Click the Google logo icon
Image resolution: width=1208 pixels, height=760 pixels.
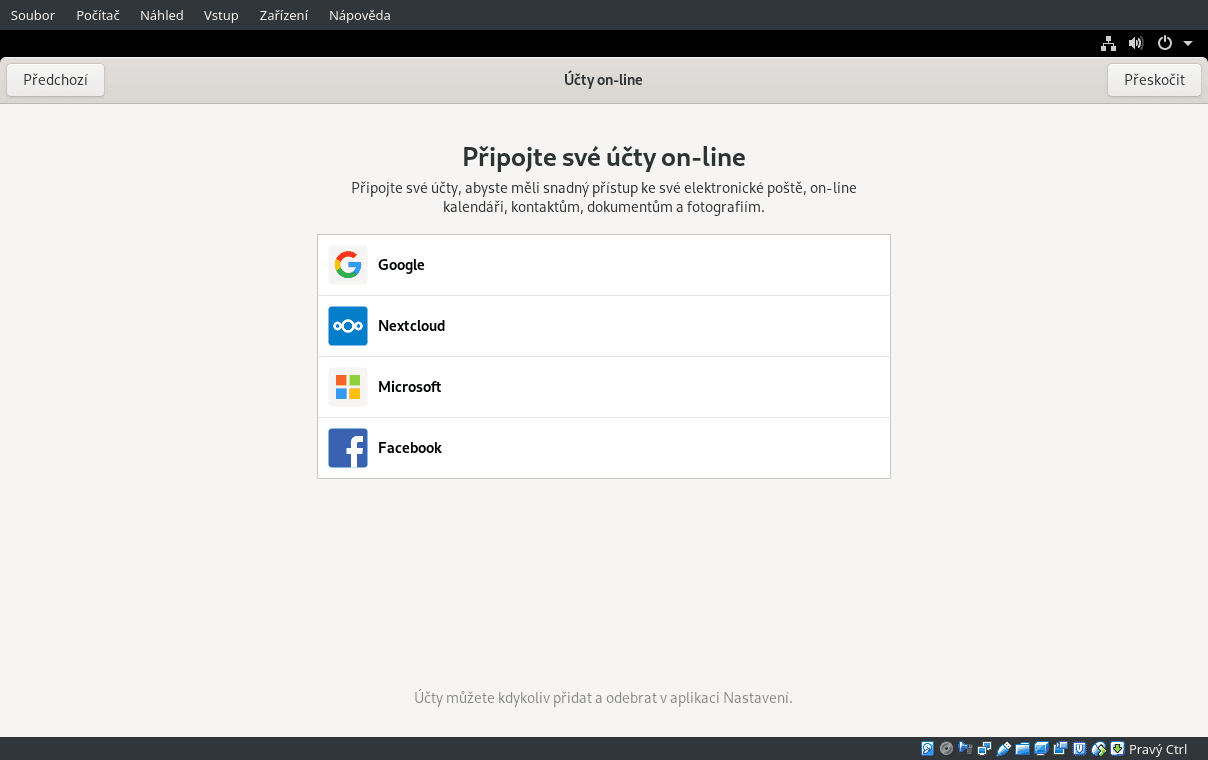click(x=348, y=265)
